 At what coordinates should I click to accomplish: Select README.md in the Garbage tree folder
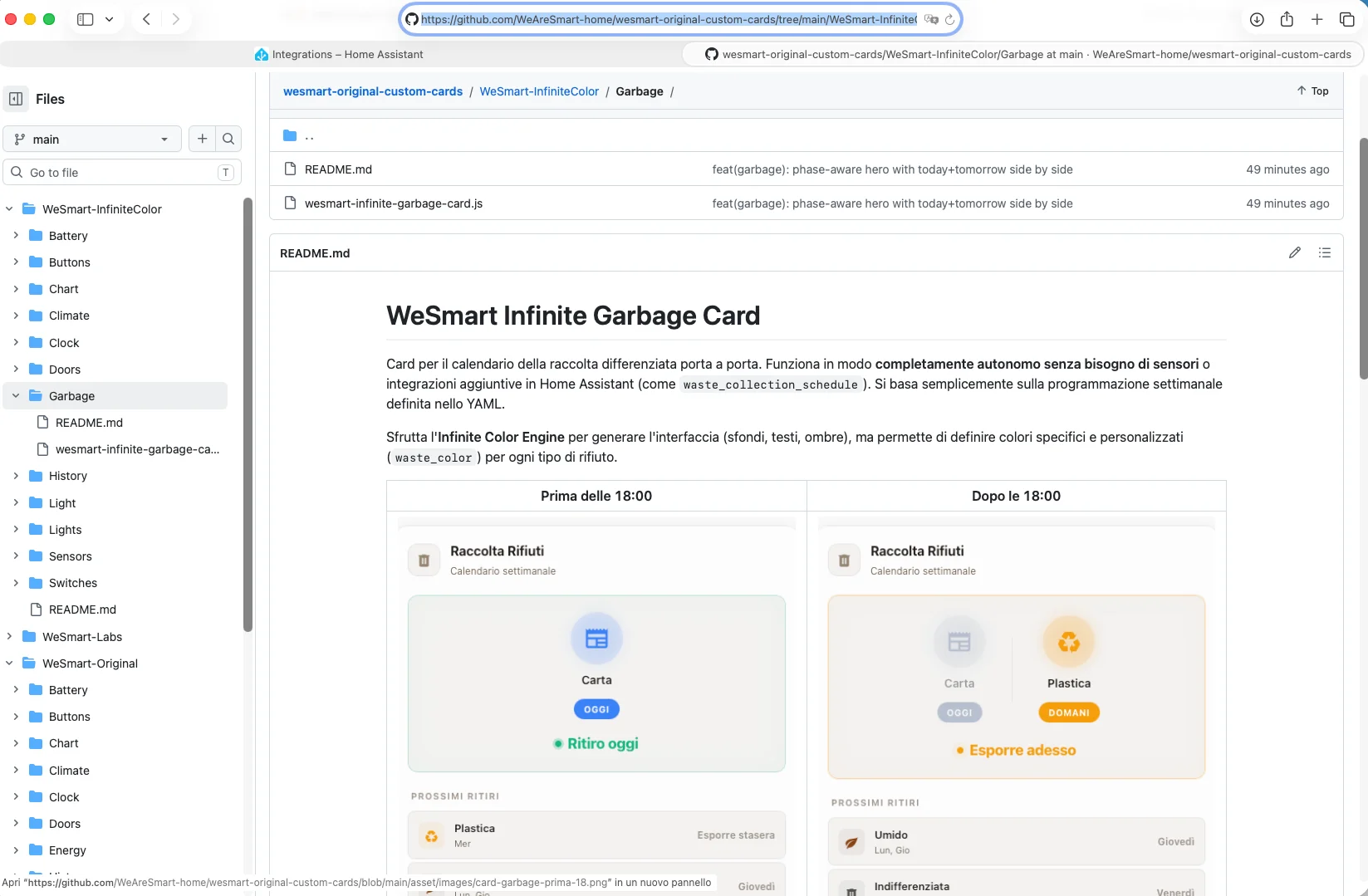coord(89,423)
